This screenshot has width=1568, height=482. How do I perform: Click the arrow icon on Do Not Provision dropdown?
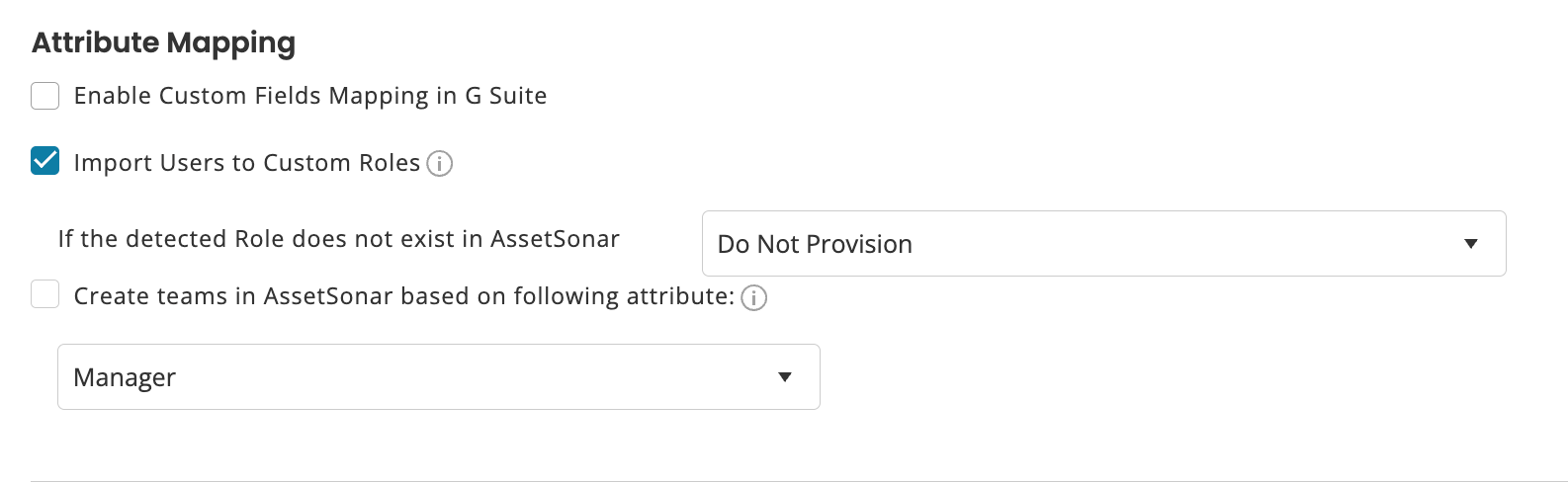click(1471, 244)
